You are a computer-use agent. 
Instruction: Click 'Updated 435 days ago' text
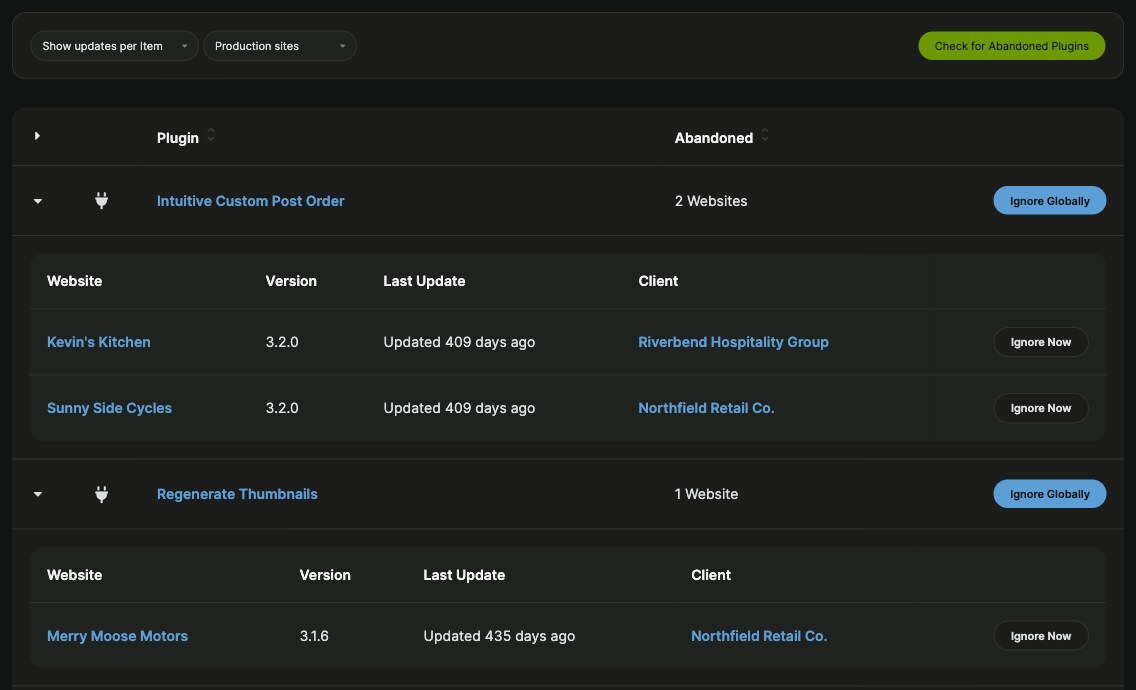point(499,636)
